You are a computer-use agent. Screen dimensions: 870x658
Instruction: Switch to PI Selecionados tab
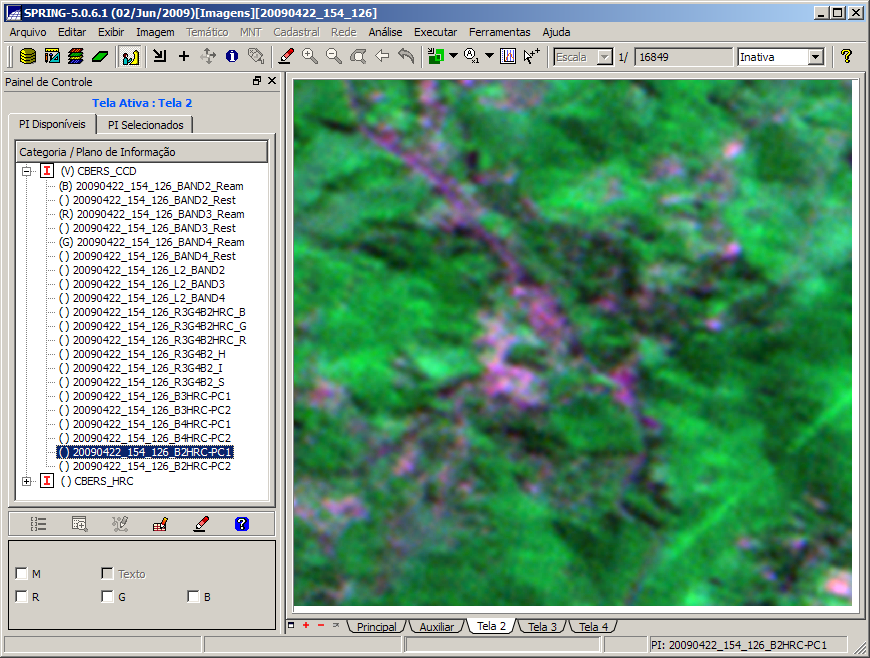145,125
